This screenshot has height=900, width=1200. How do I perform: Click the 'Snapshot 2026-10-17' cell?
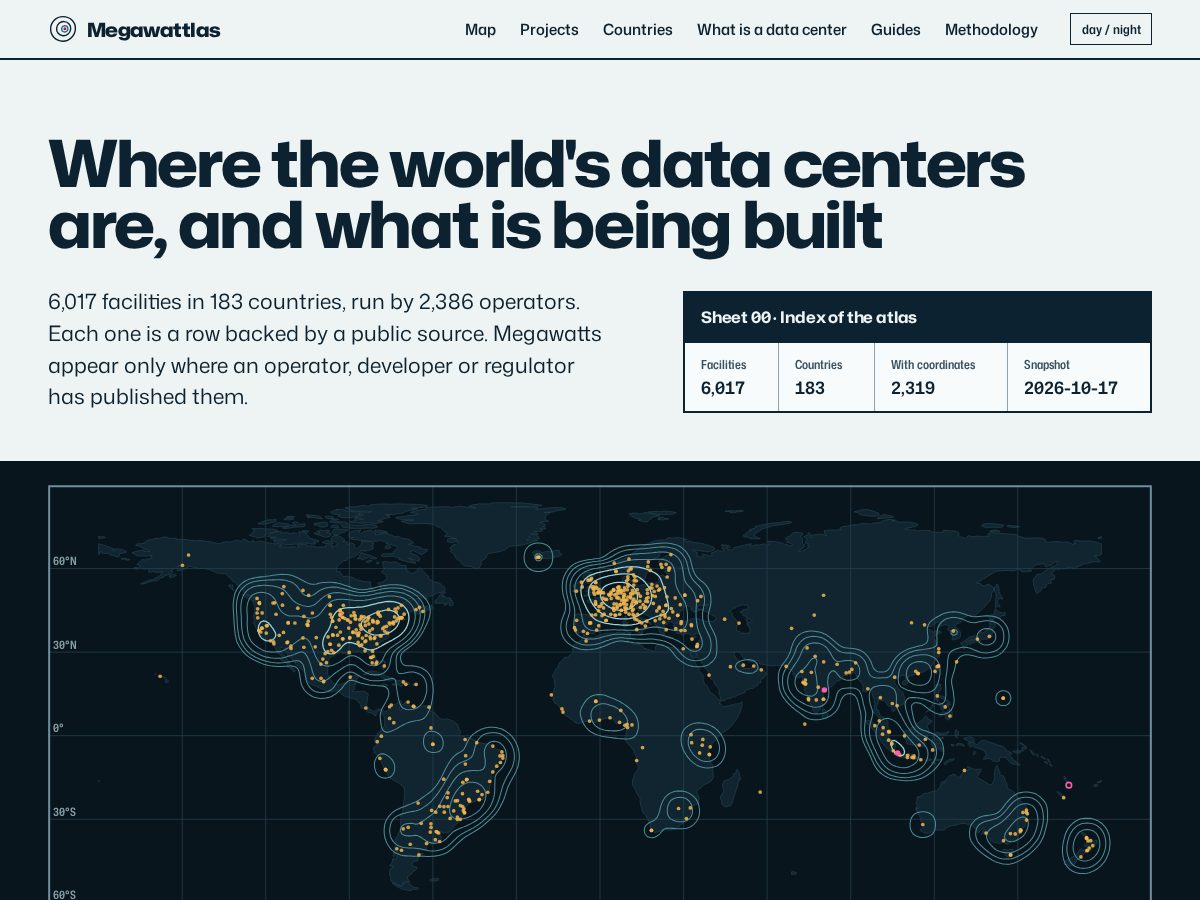[x=1079, y=377]
